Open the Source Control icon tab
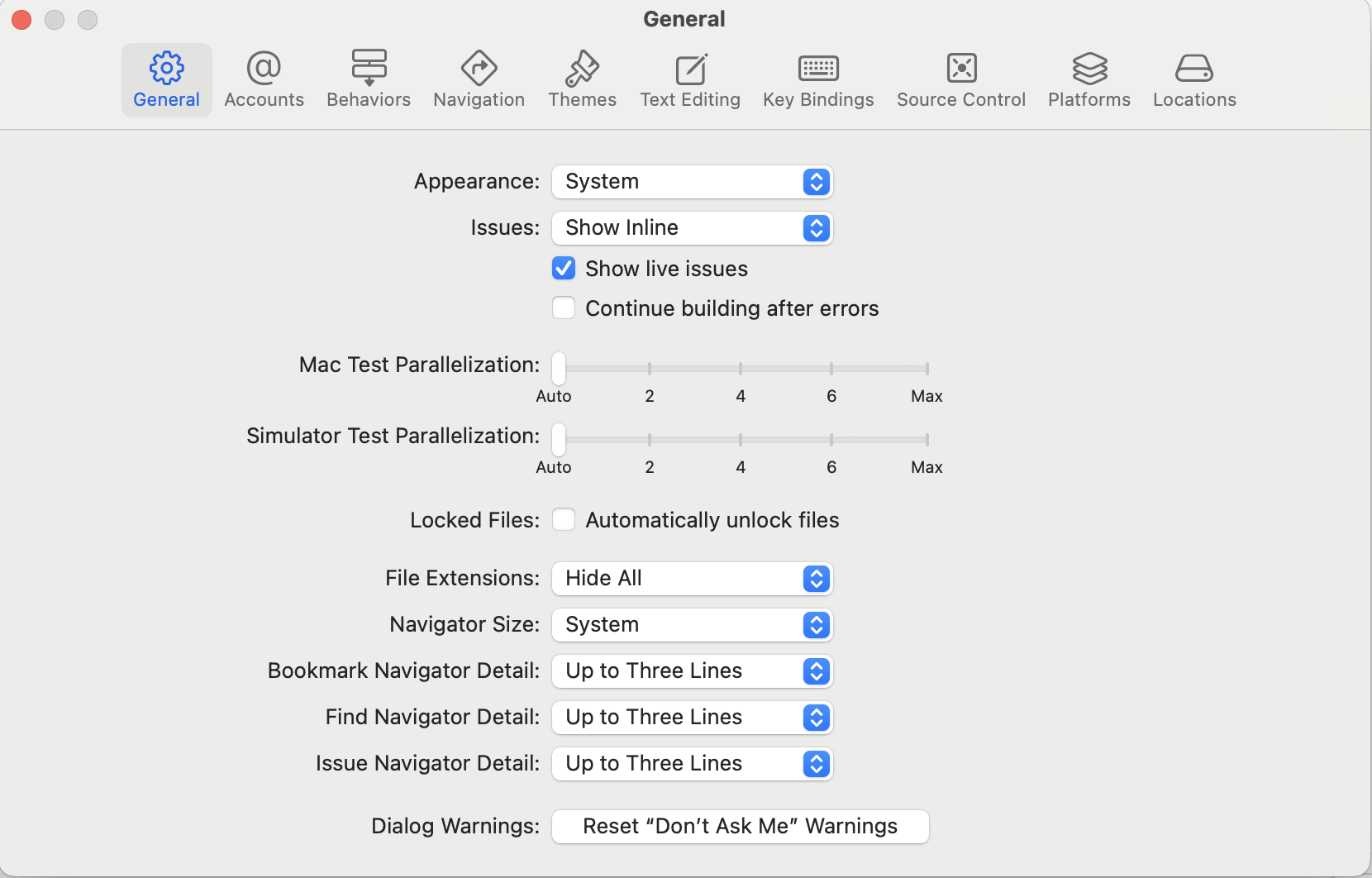This screenshot has width=1372, height=878. click(x=961, y=80)
